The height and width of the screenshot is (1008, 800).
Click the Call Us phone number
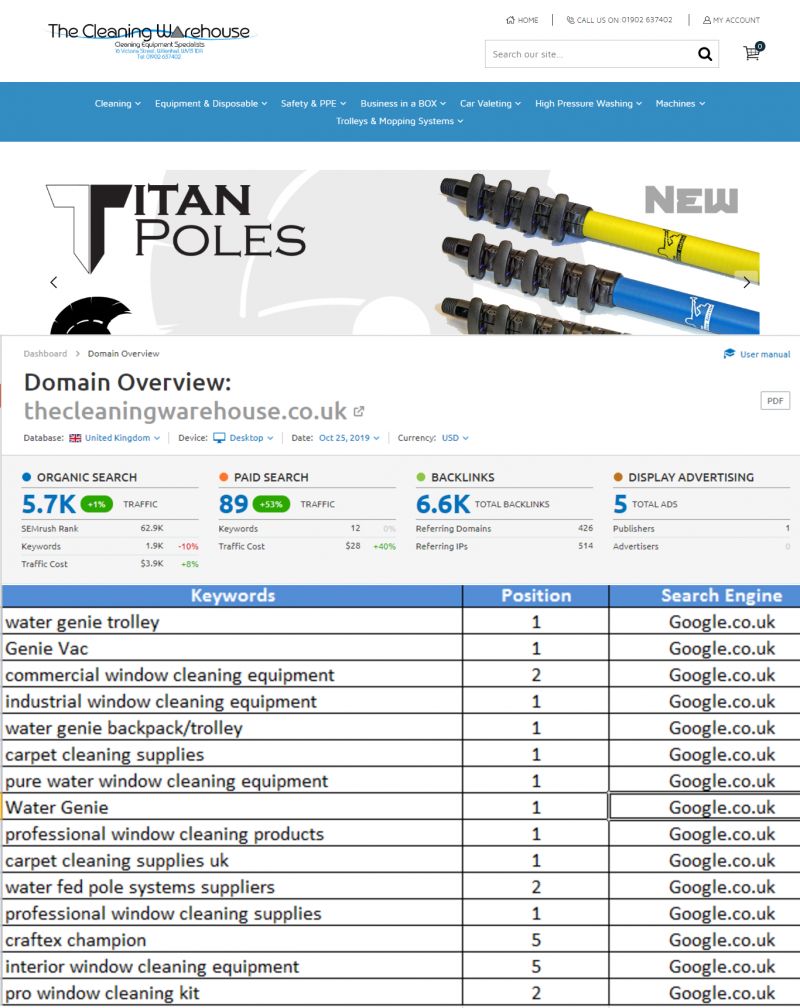tap(647, 20)
